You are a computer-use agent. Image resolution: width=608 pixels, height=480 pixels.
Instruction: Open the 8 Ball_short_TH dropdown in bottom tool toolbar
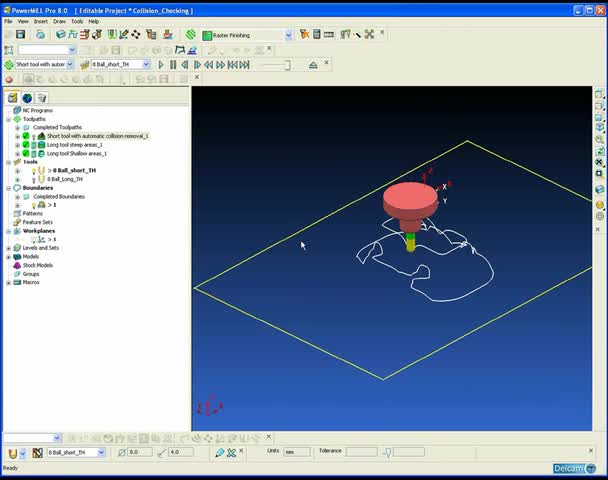coord(101,452)
